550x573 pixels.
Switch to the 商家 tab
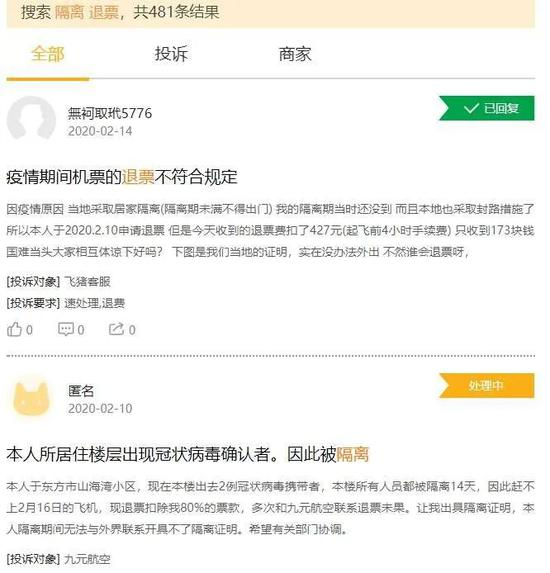[x=295, y=54]
